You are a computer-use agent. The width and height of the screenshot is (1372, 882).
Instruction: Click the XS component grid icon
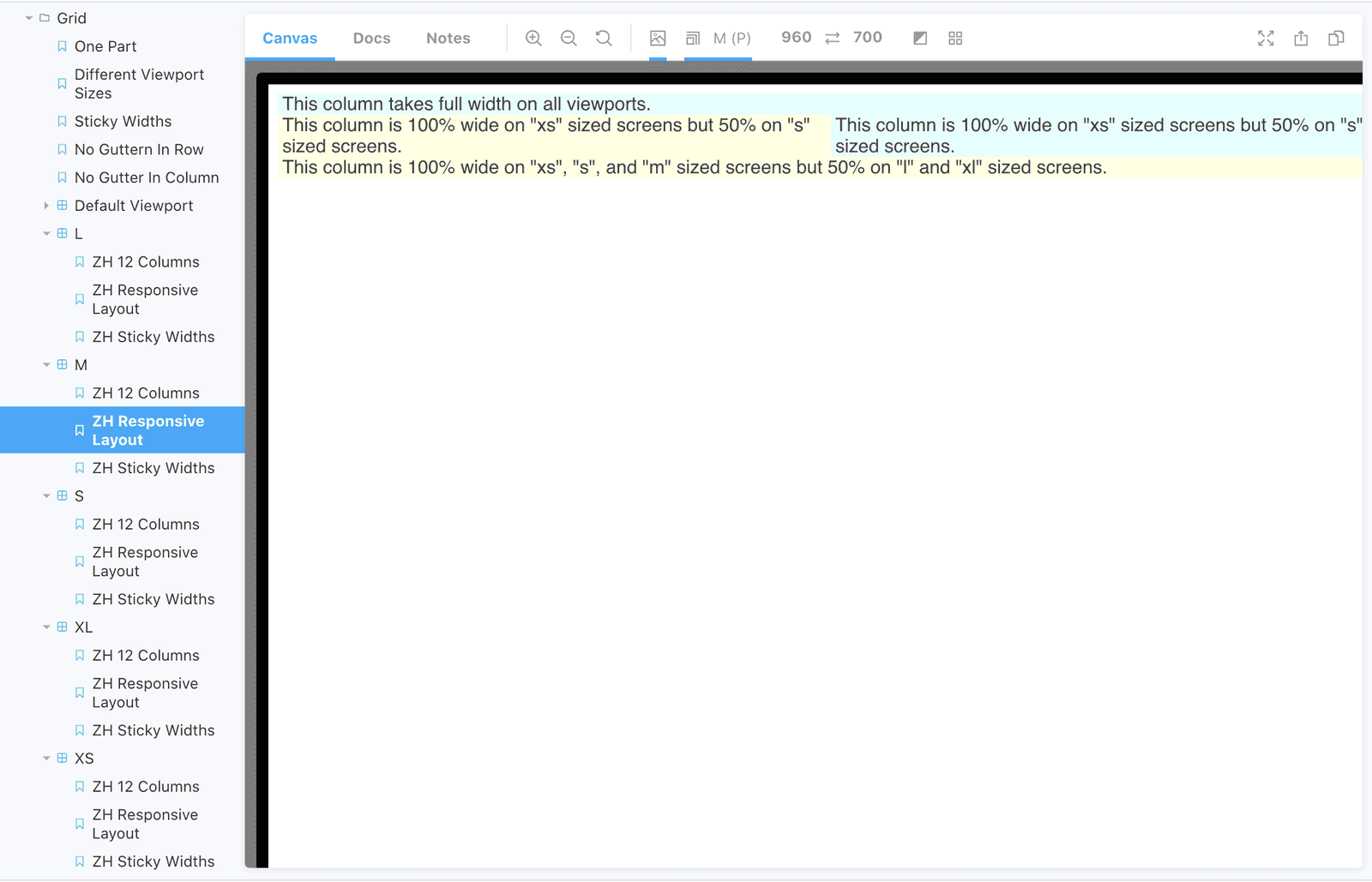(62, 759)
